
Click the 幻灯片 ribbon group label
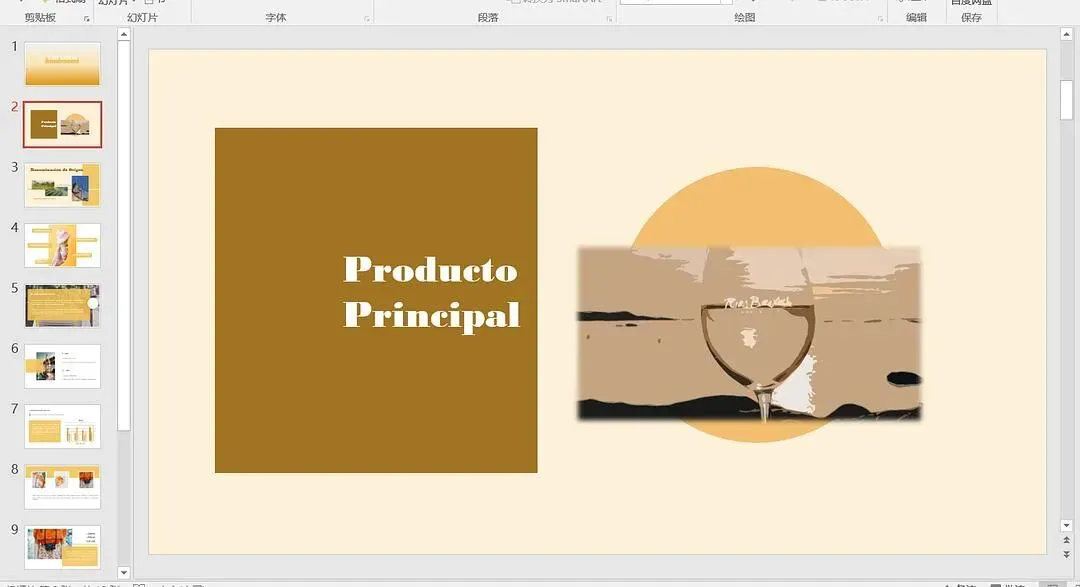[x=142, y=17]
